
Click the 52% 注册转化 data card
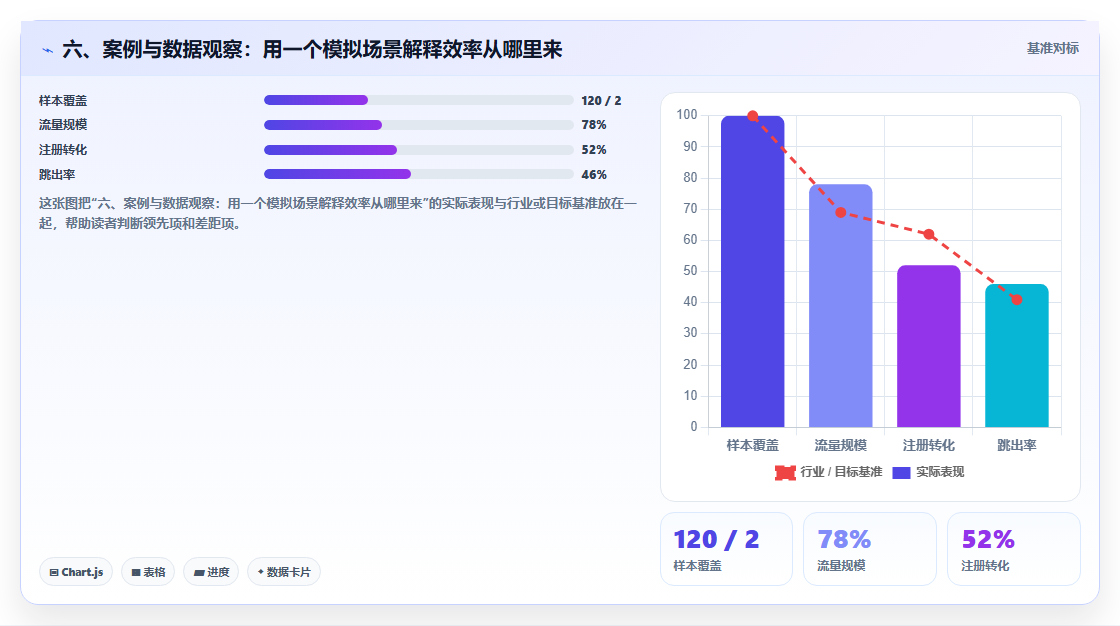pyautogui.click(x=1014, y=549)
